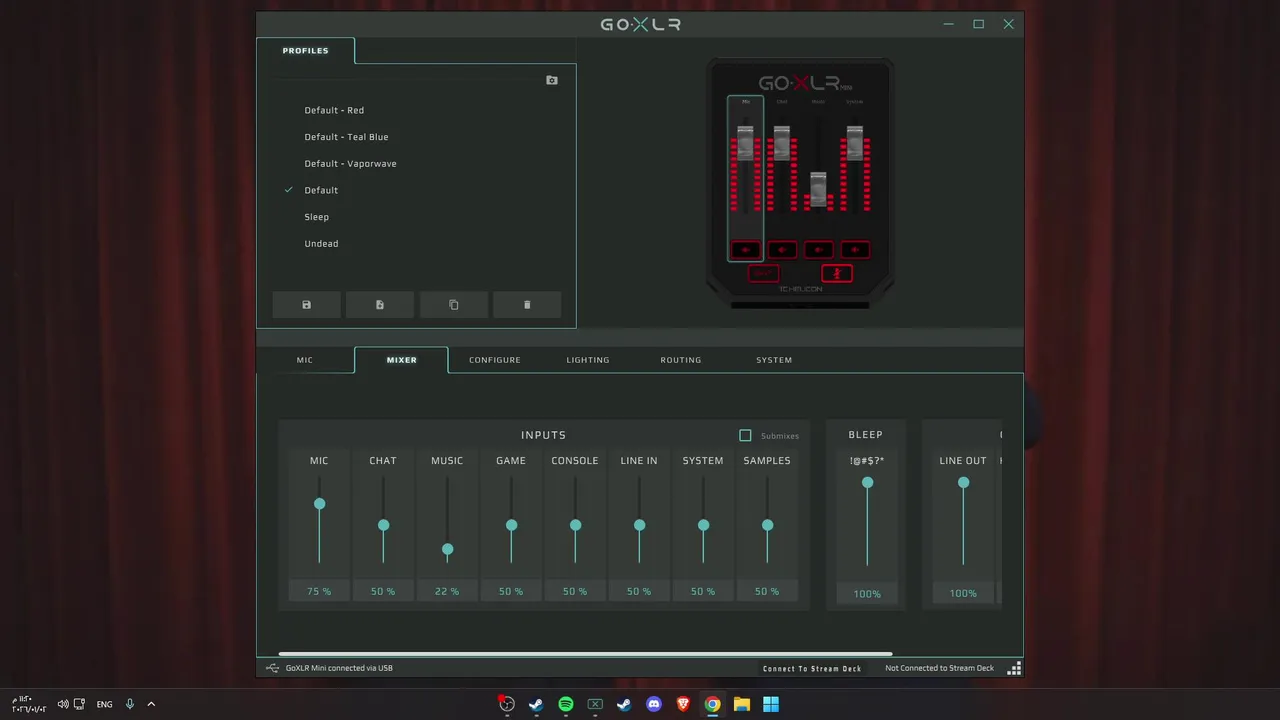Click the copy profile icon

tap(453, 305)
